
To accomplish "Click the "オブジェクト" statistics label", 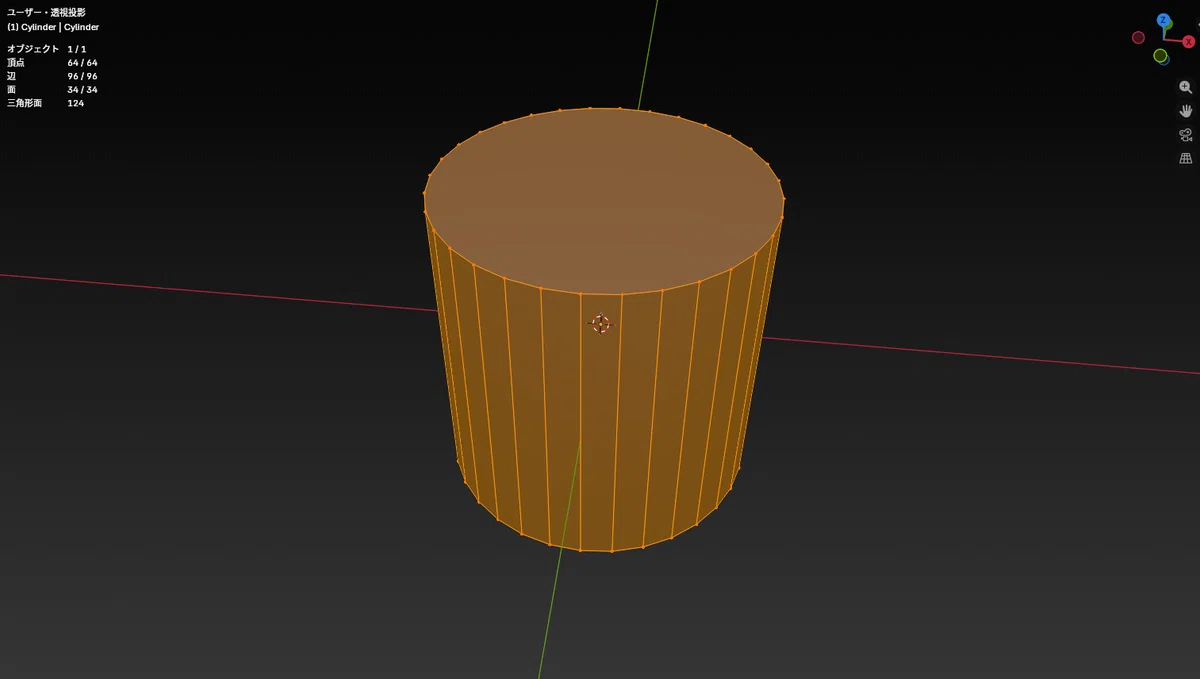I will (33, 49).
